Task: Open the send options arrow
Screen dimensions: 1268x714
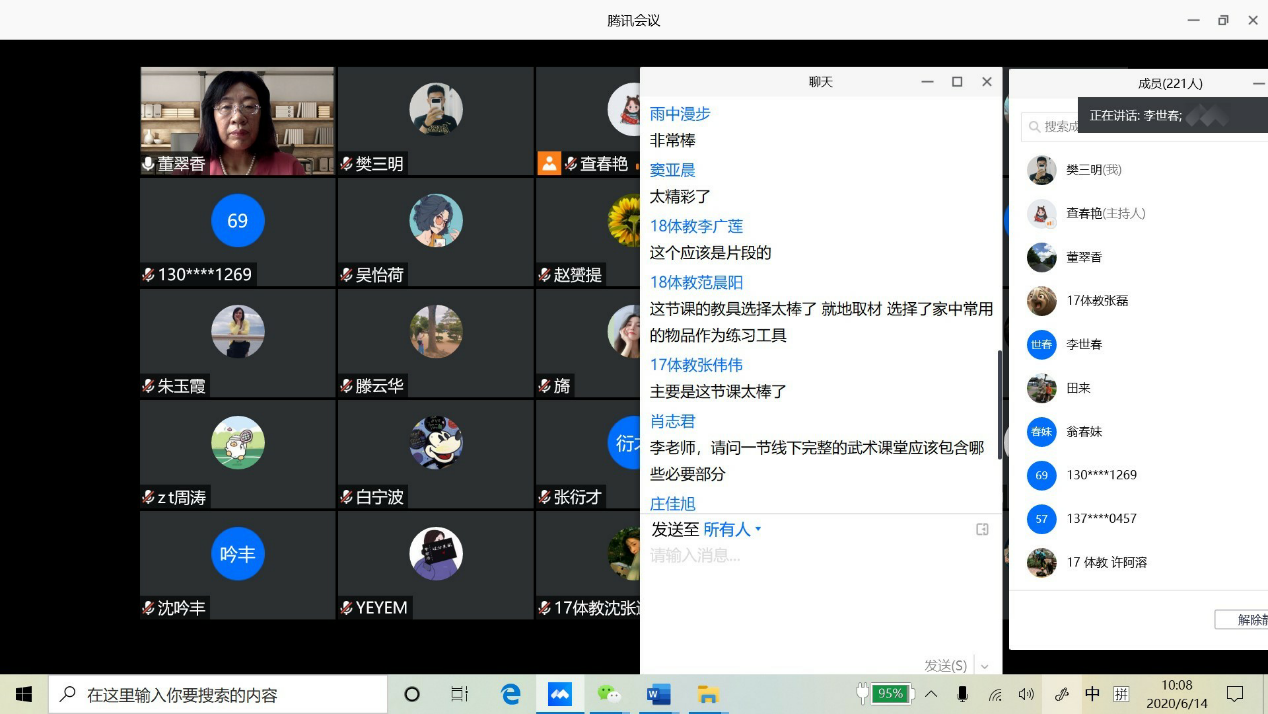Action: [985, 666]
